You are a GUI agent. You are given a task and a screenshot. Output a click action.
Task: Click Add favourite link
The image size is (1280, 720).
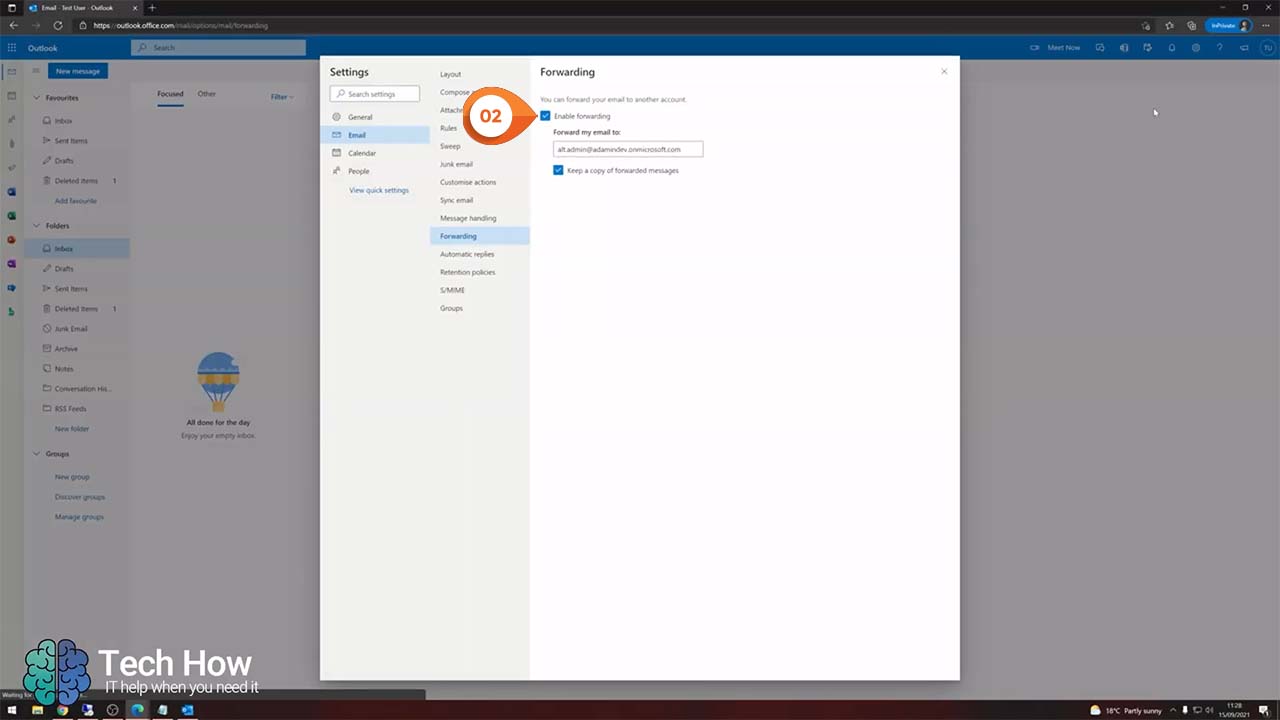tap(76, 201)
